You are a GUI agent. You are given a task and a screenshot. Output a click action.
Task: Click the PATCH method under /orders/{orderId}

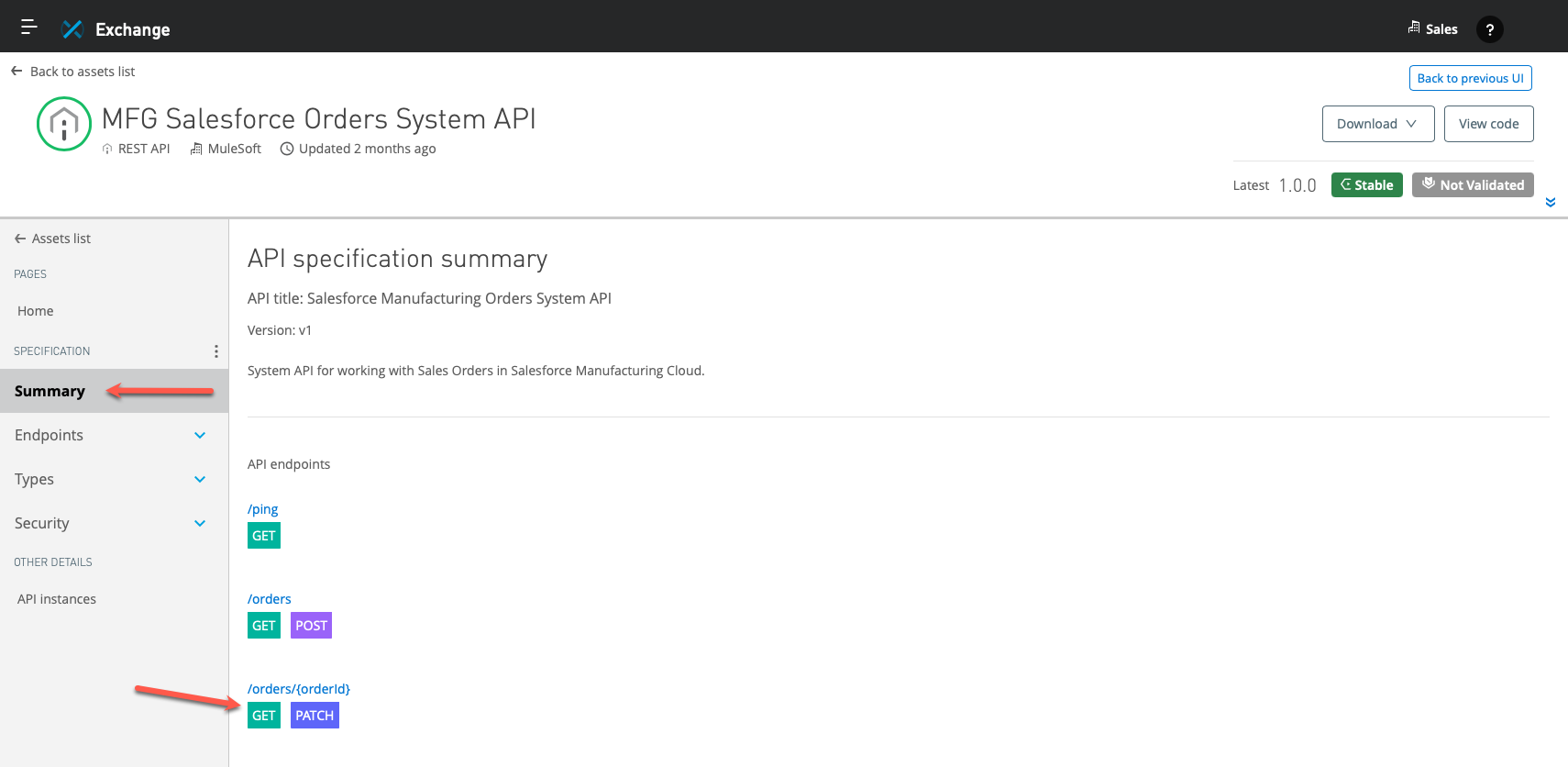pos(315,716)
